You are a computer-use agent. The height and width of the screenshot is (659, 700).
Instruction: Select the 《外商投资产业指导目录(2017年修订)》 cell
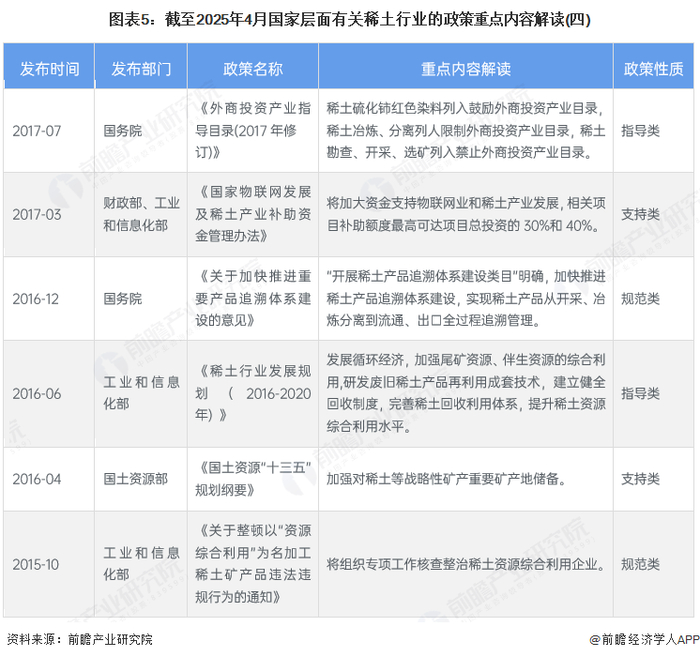(x=253, y=130)
